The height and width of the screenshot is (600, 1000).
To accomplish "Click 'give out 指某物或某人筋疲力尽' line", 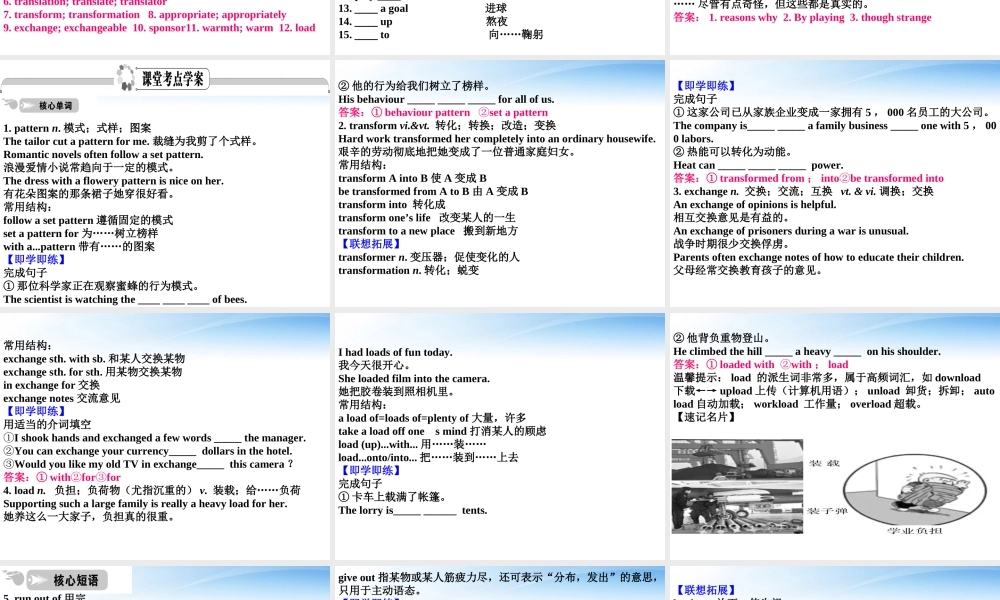I will [498, 577].
